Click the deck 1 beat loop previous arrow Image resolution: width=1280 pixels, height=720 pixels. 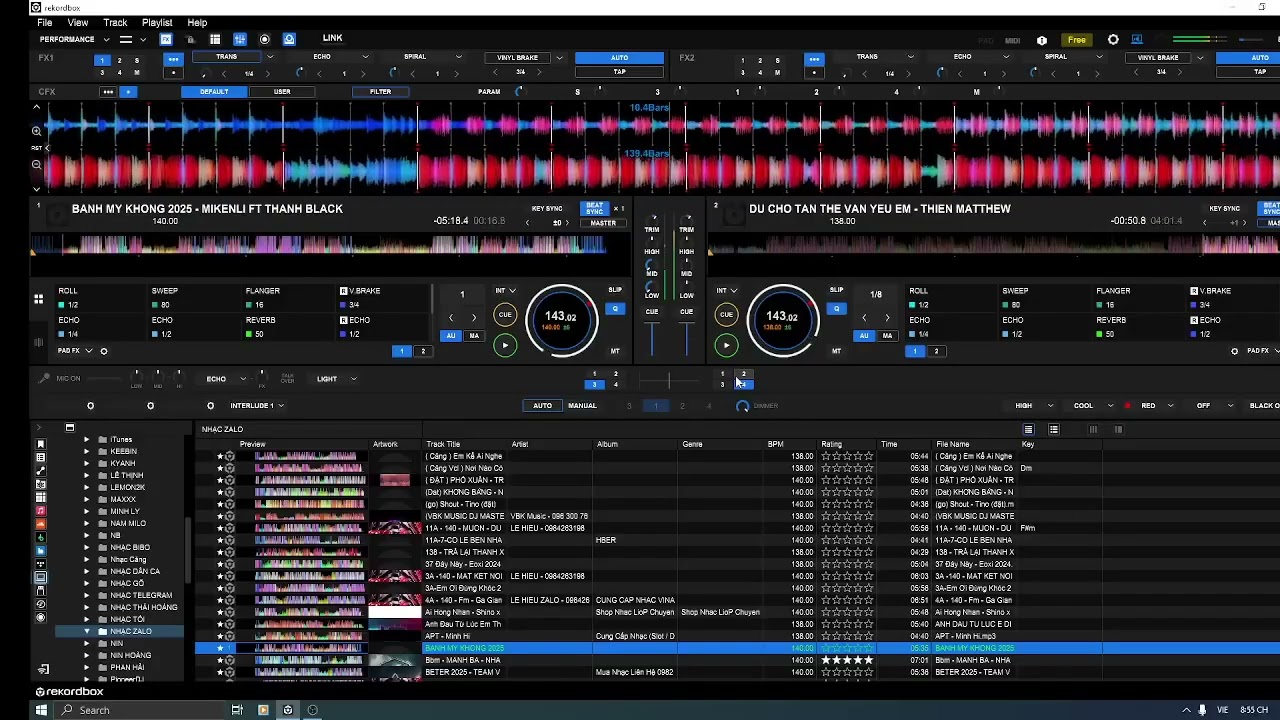(x=451, y=318)
